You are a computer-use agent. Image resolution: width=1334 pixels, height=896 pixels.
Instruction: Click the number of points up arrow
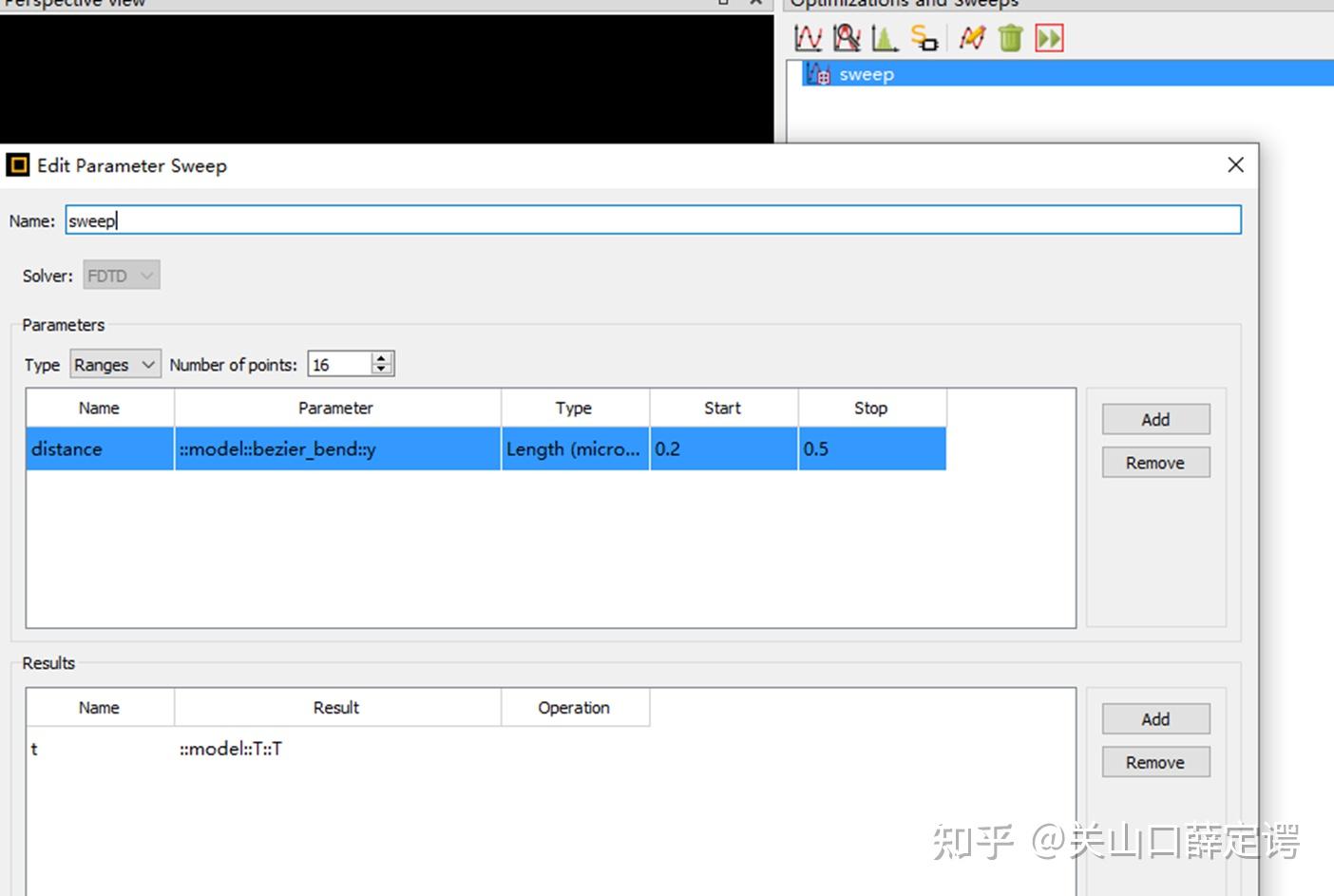tap(381, 356)
